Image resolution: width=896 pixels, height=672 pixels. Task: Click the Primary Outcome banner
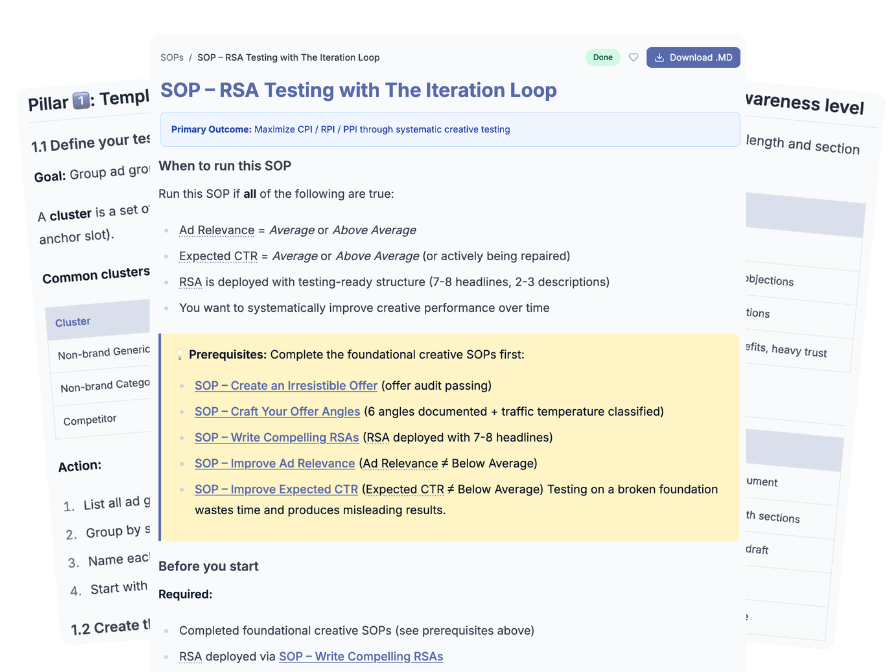click(448, 130)
